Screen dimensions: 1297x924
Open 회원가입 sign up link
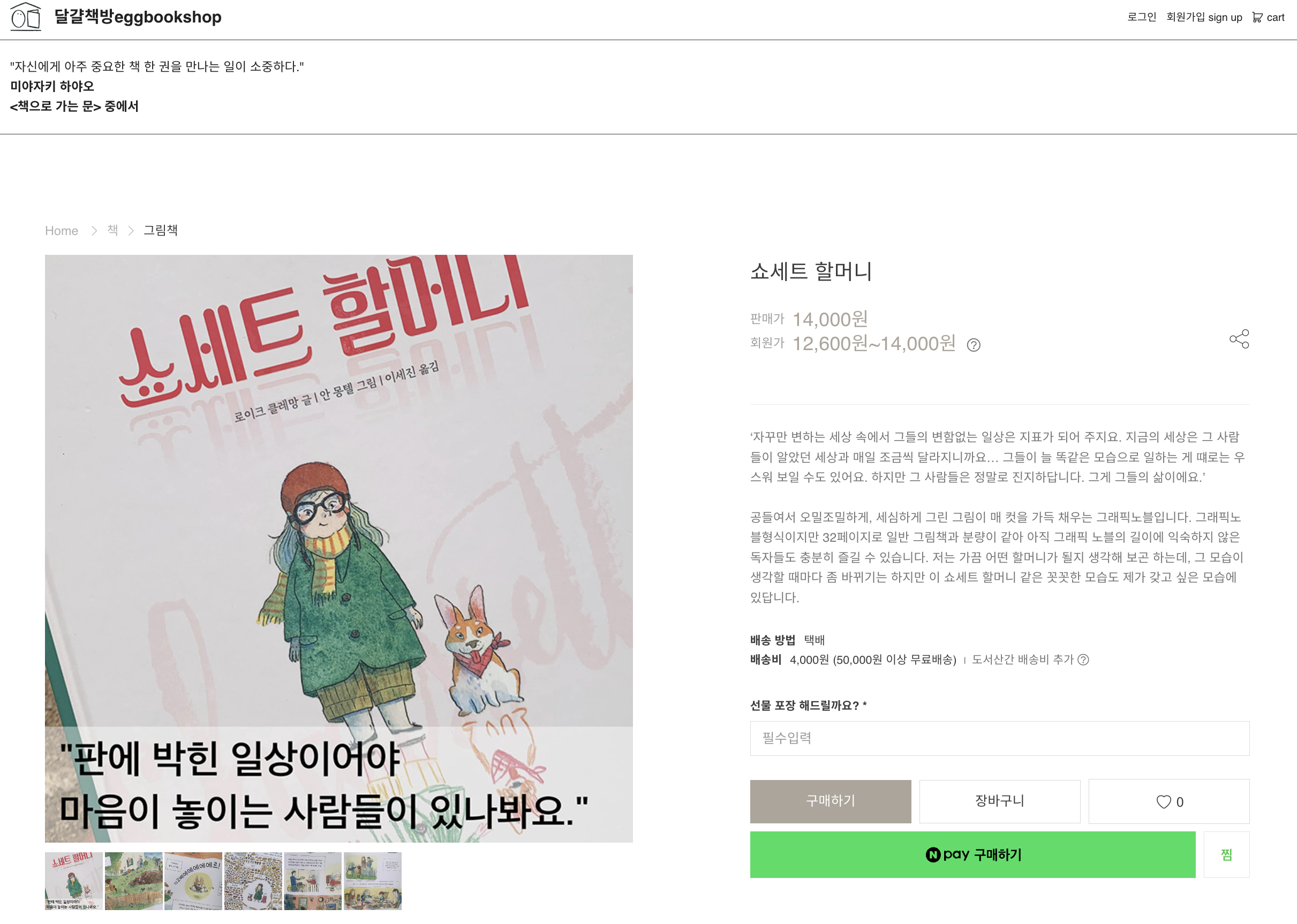click(x=1204, y=17)
